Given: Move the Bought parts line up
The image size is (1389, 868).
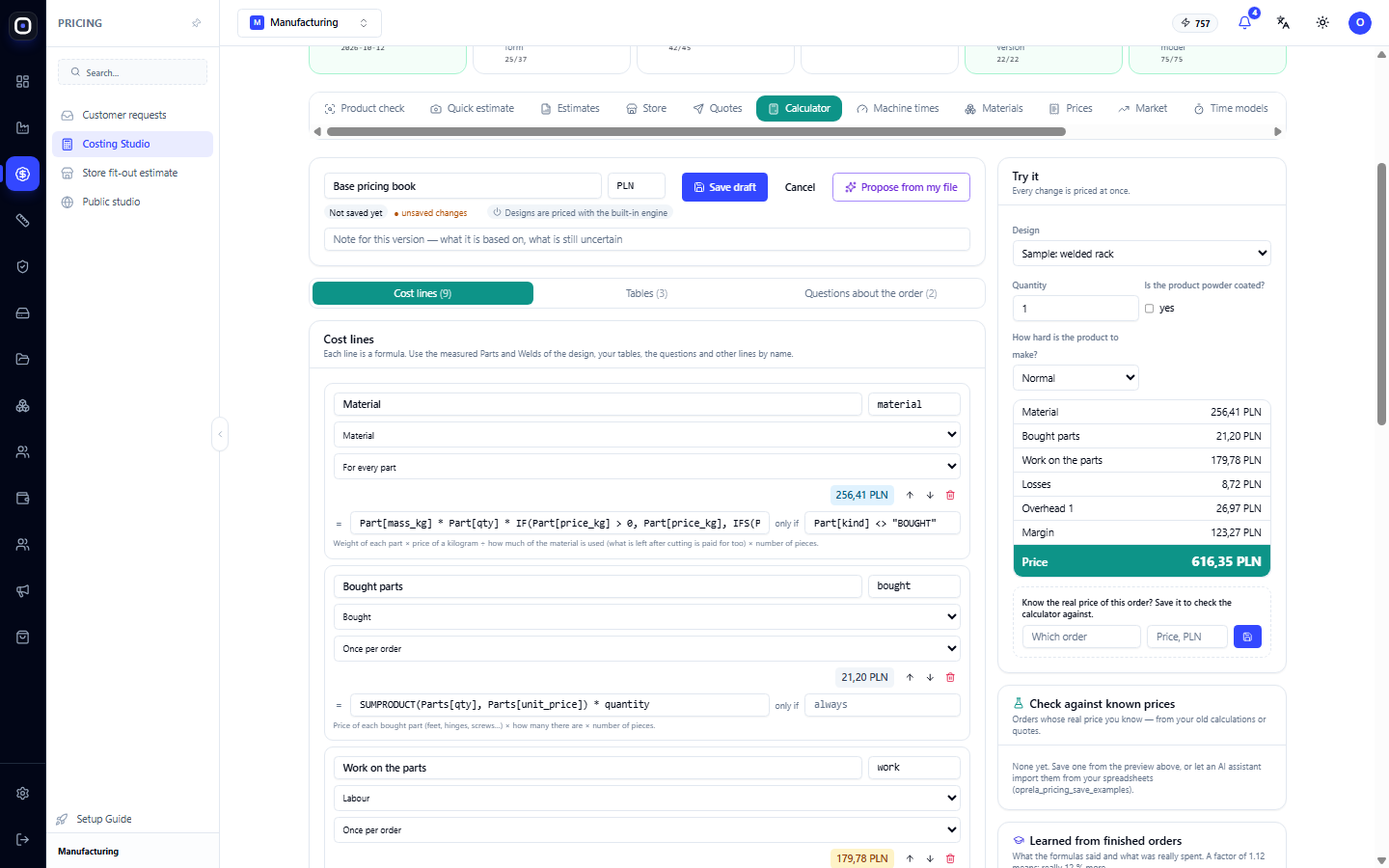Looking at the screenshot, I should coord(910,677).
